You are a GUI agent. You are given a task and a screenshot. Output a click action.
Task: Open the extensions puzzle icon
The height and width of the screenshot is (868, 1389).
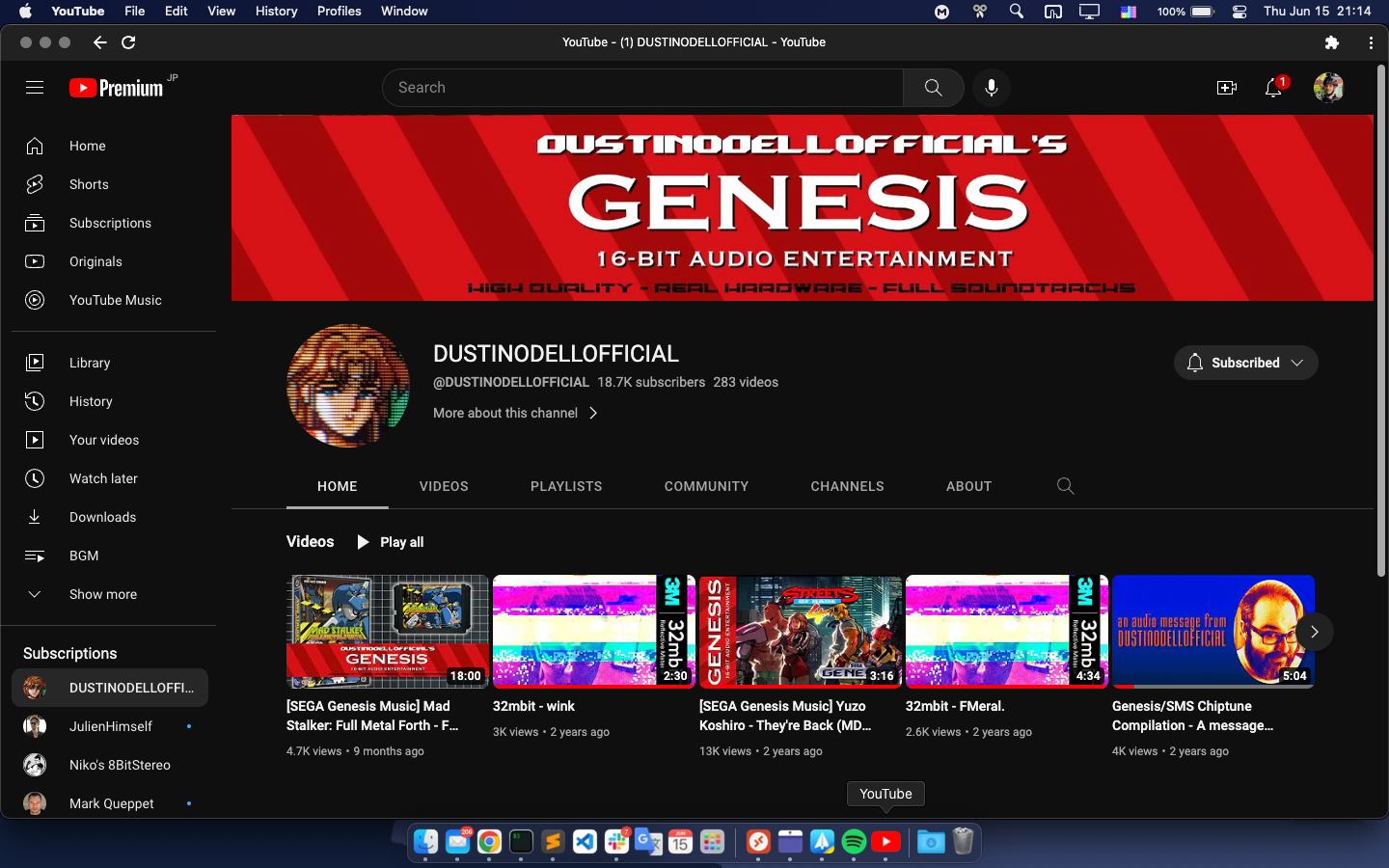pos(1332,42)
